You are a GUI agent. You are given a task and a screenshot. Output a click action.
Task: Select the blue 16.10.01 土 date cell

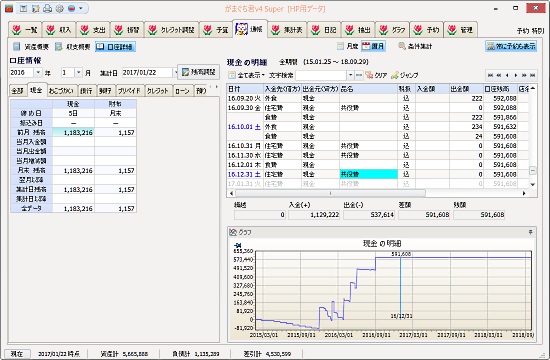(245, 127)
